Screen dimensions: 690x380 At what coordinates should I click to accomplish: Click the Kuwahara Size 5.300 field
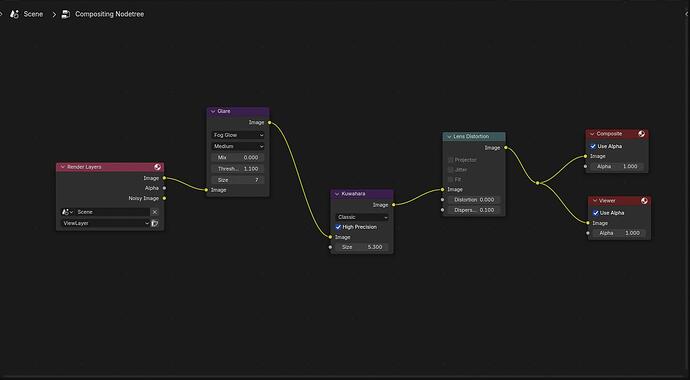pos(362,247)
